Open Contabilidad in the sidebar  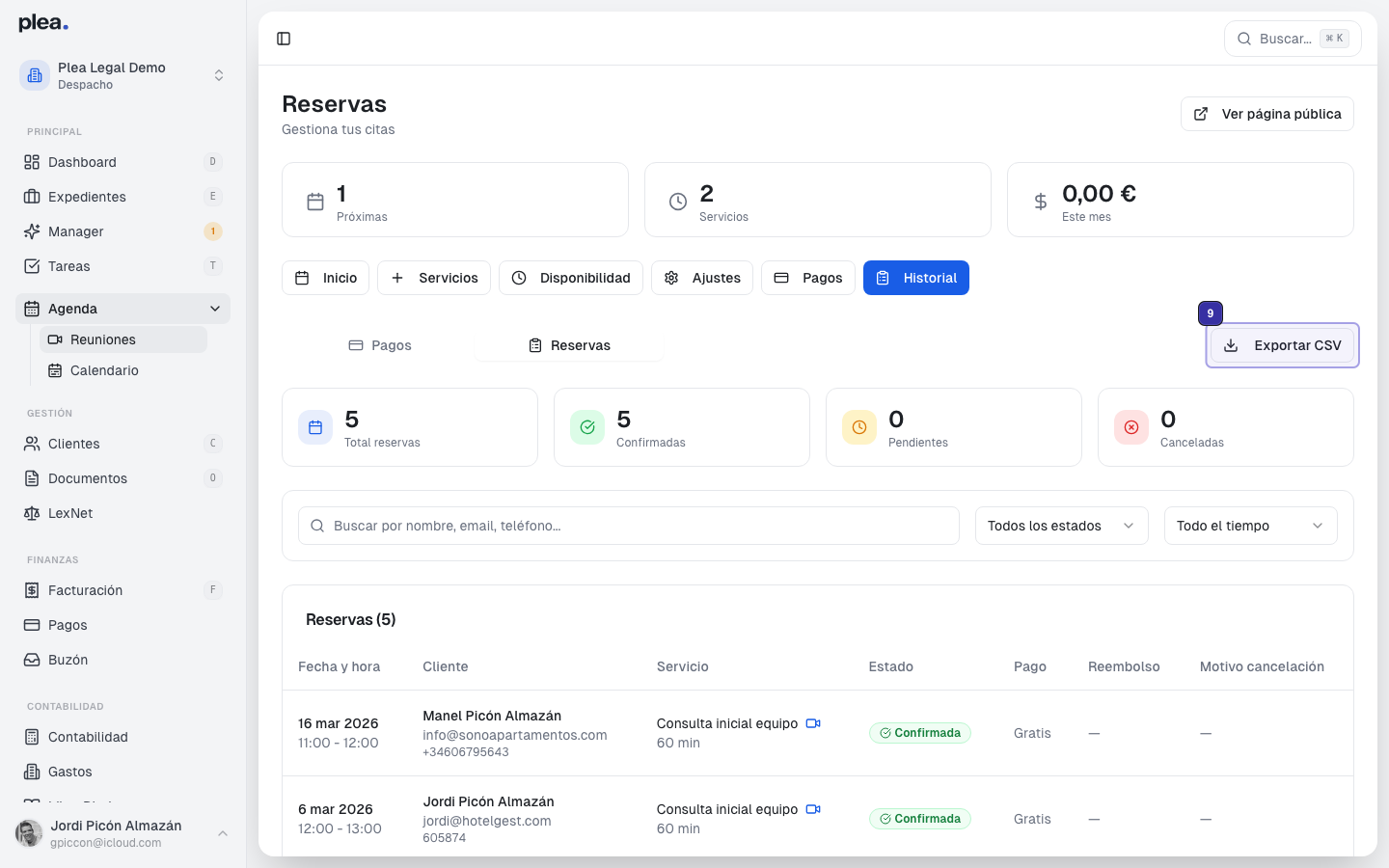123,737
